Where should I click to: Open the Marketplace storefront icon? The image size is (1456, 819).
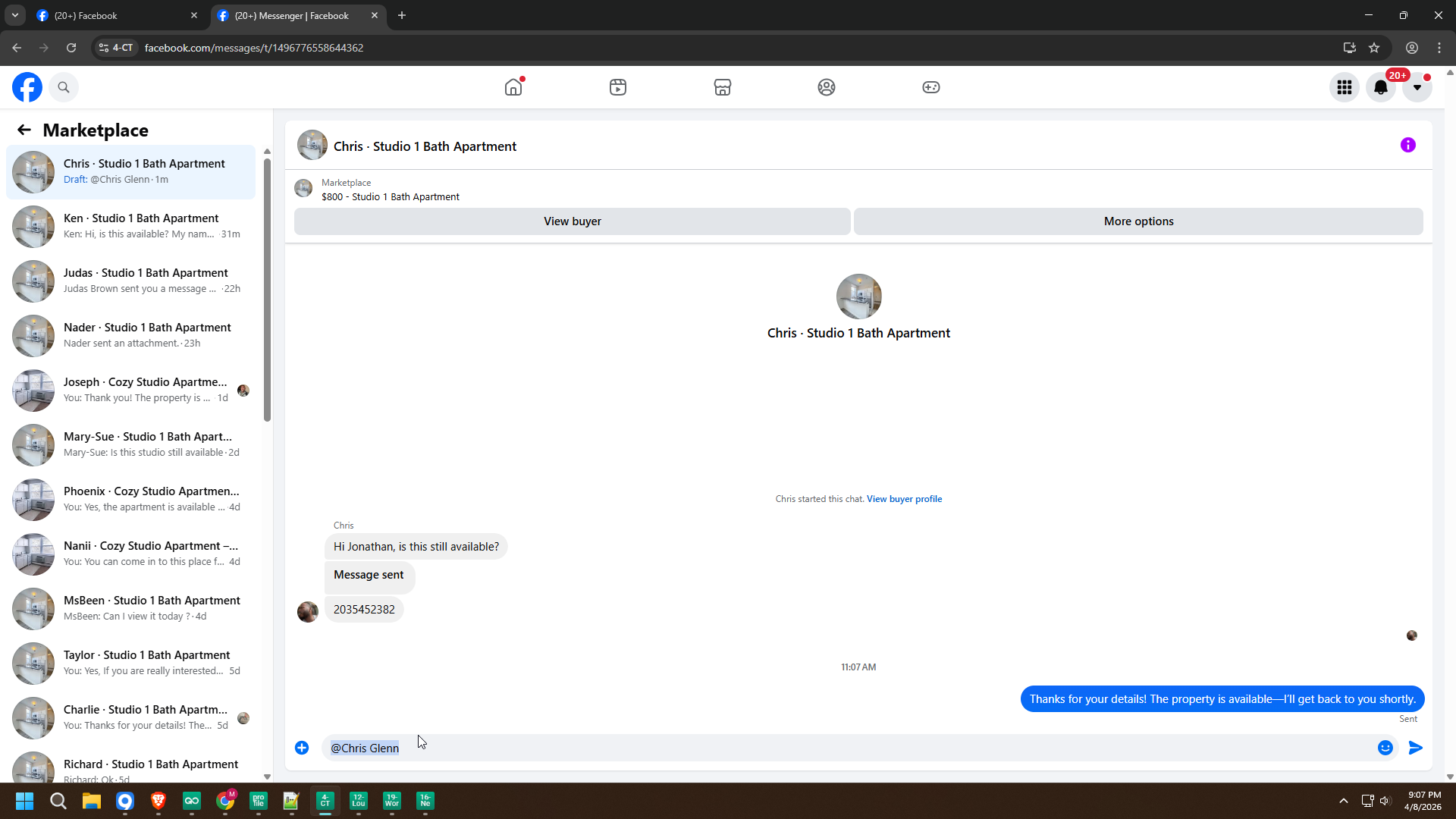pos(722,87)
